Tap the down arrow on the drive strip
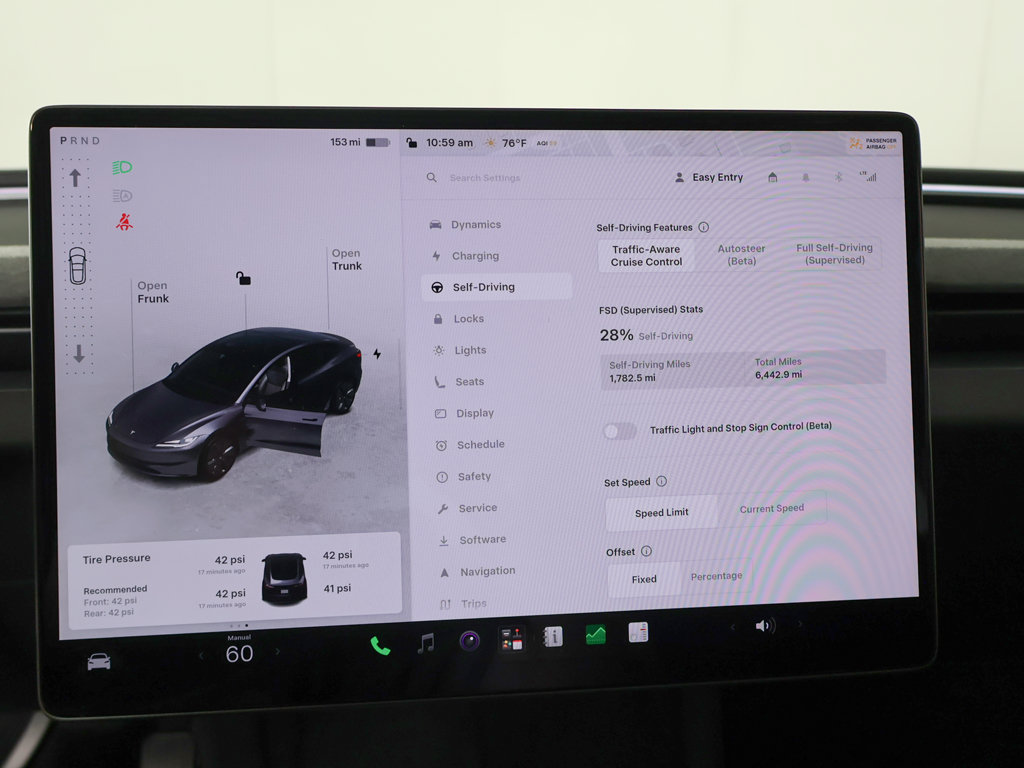The image size is (1024, 768). point(78,354)
